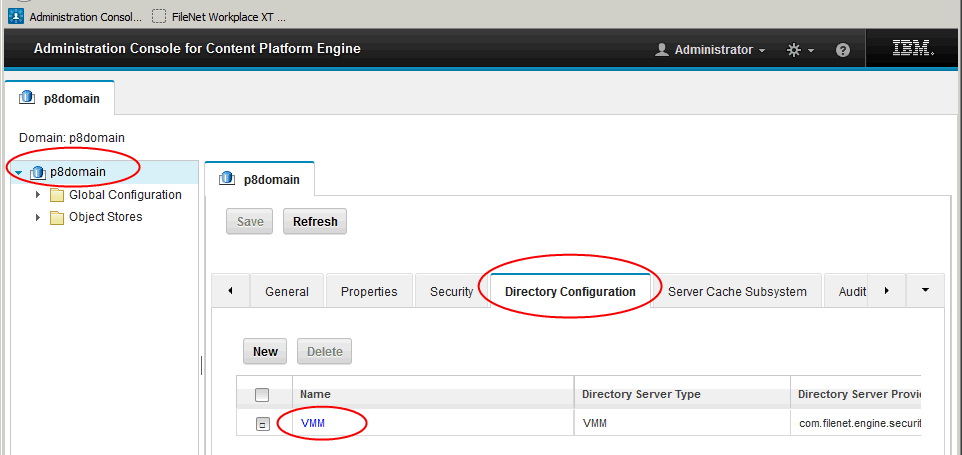The image size is (962, 455).
Task: Click the help question mark icon
Action: (843, 50)
